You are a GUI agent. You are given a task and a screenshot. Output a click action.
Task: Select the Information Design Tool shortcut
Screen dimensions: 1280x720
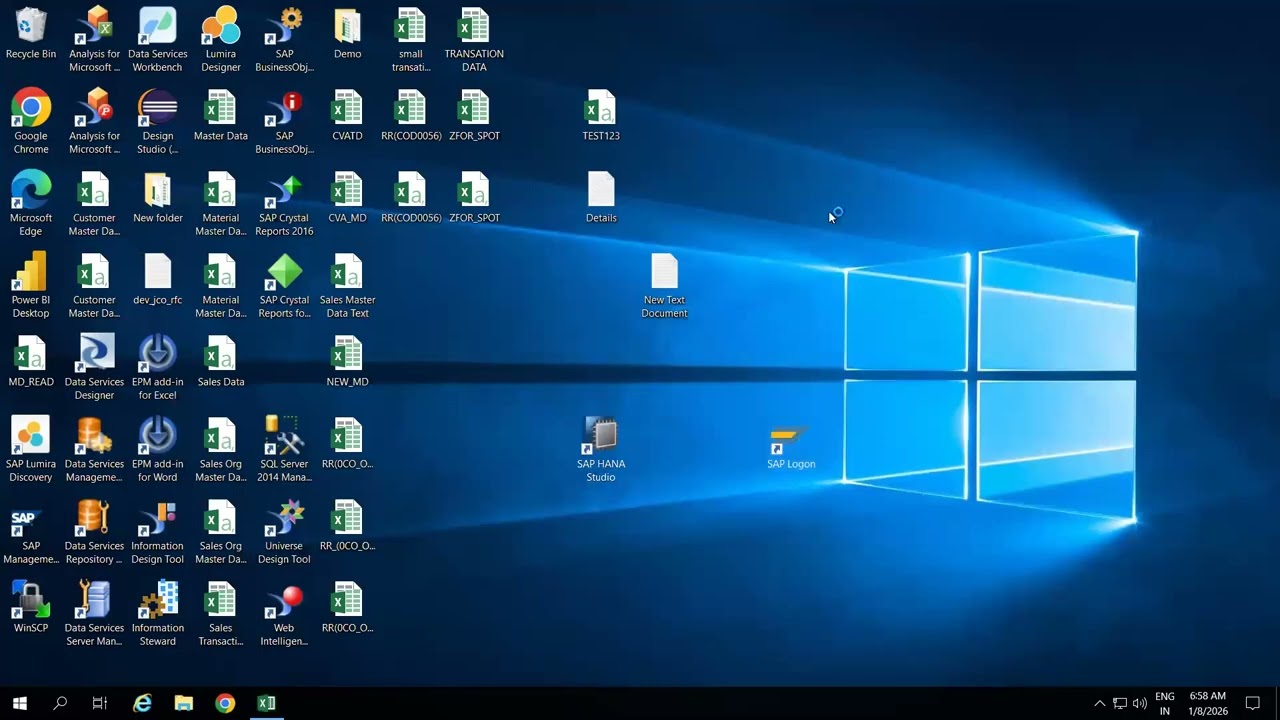point(158,532)
